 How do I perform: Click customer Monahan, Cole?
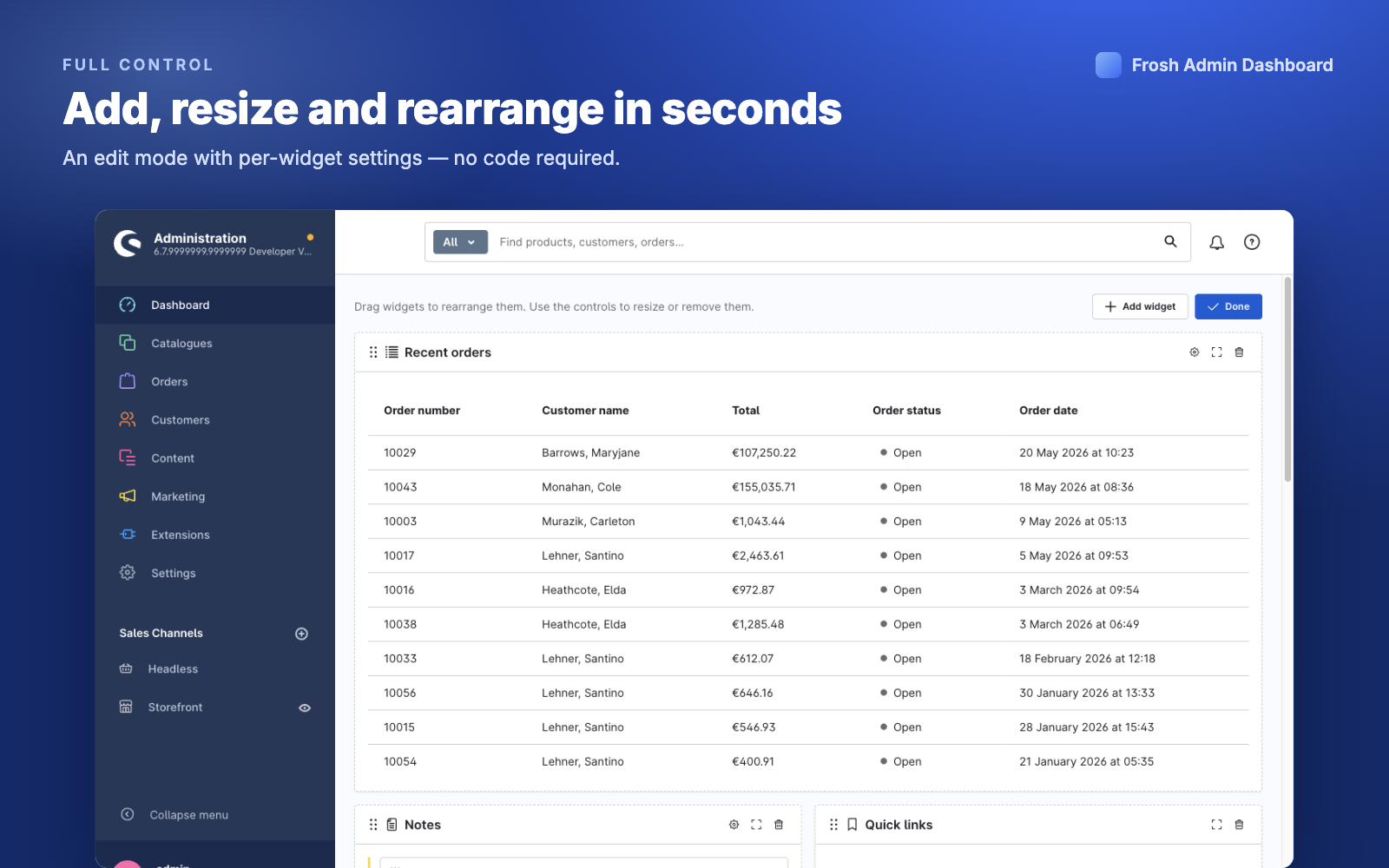click(582, 487)
